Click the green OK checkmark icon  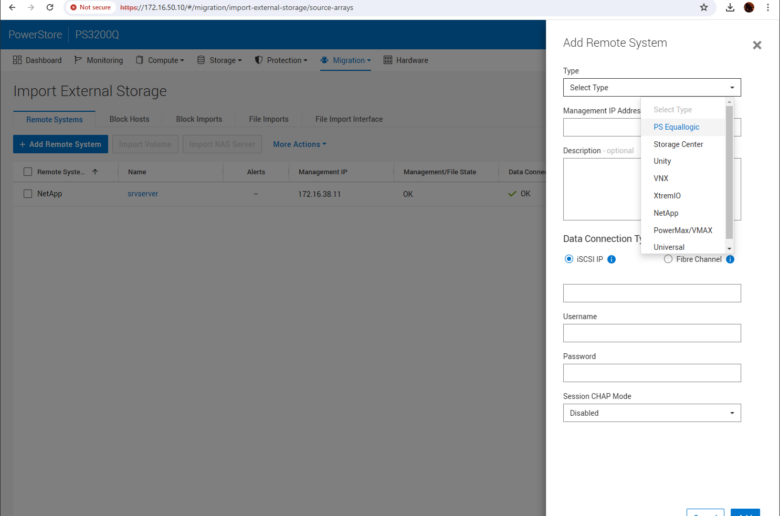pyautogui.click(x=512, y=194)
